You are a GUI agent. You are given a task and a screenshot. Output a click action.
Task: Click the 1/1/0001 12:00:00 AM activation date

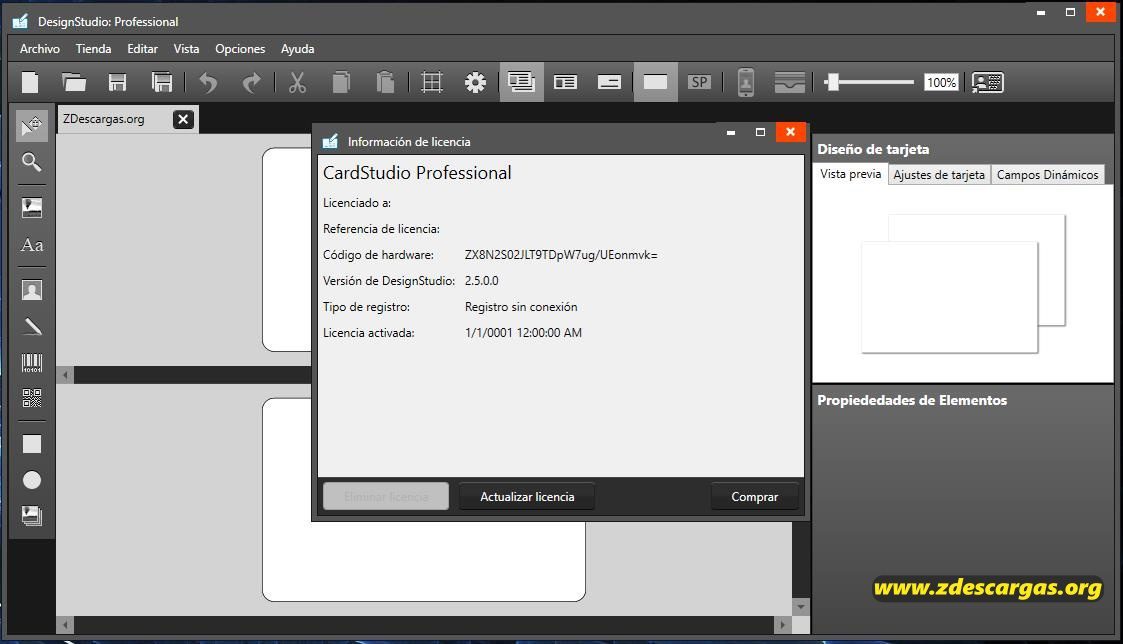point(523,332)
